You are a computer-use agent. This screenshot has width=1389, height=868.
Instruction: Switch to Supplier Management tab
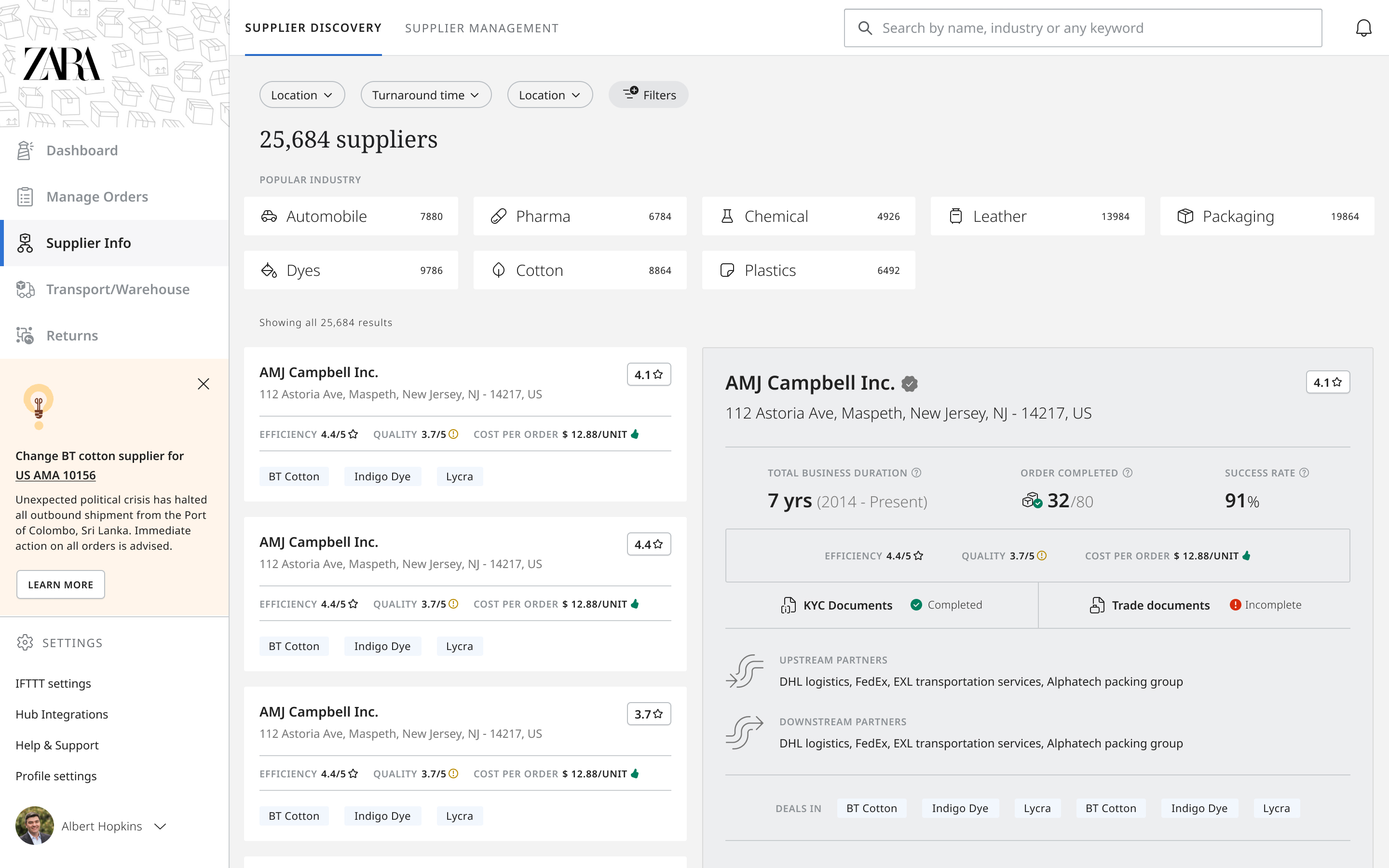click(481, 28)
